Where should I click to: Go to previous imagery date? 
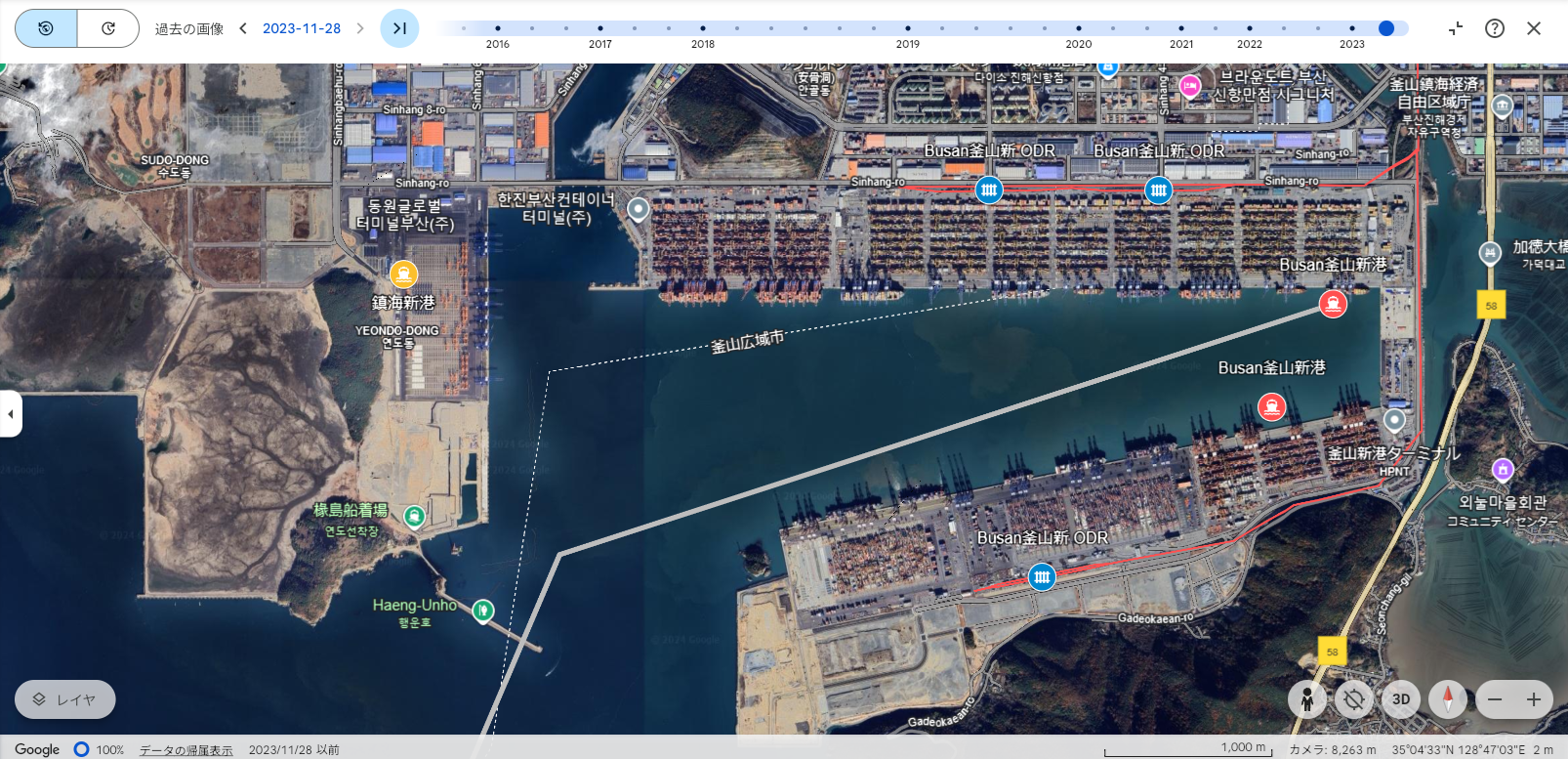243,28
